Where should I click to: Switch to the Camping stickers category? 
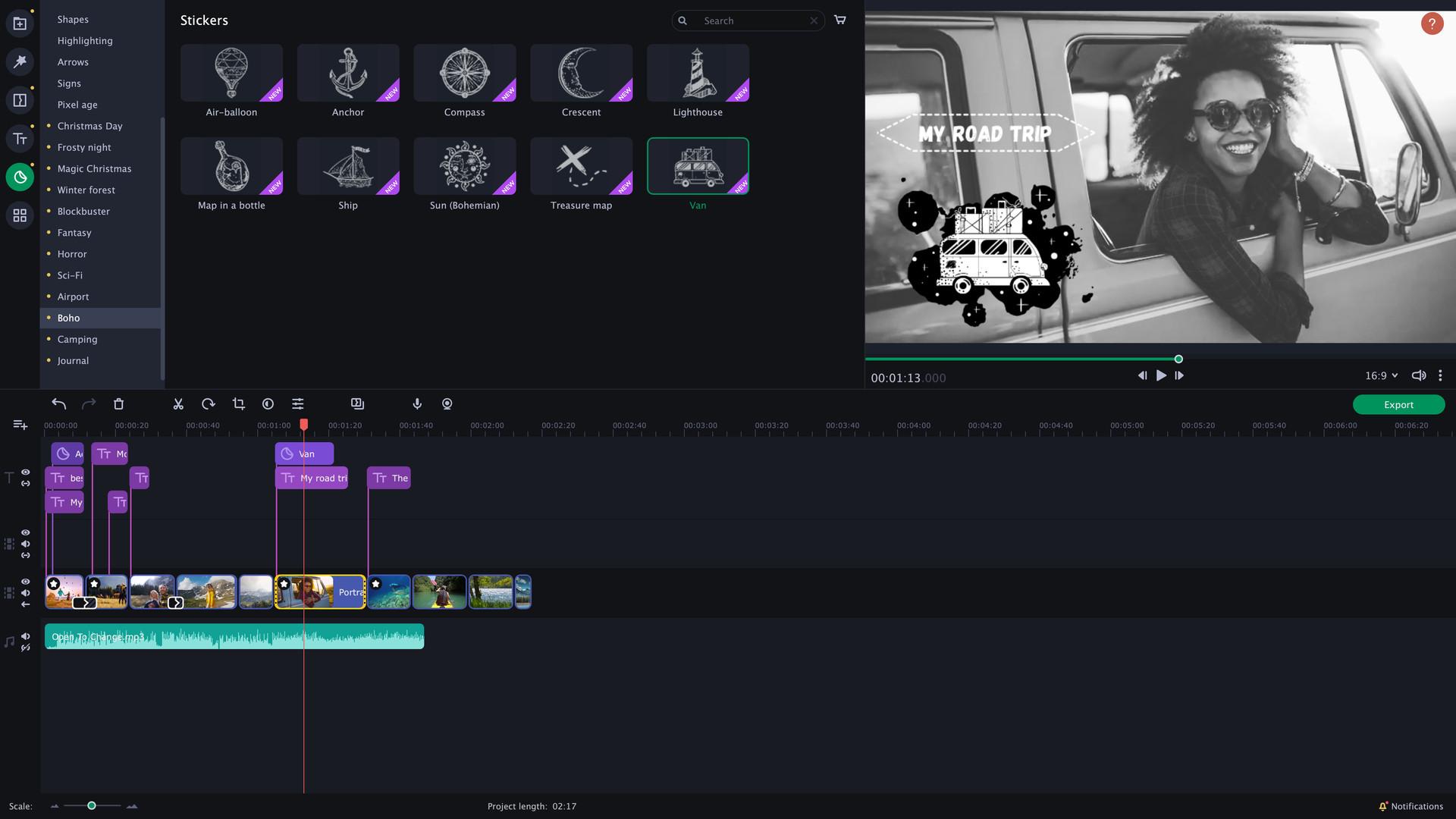coord(77,339)
